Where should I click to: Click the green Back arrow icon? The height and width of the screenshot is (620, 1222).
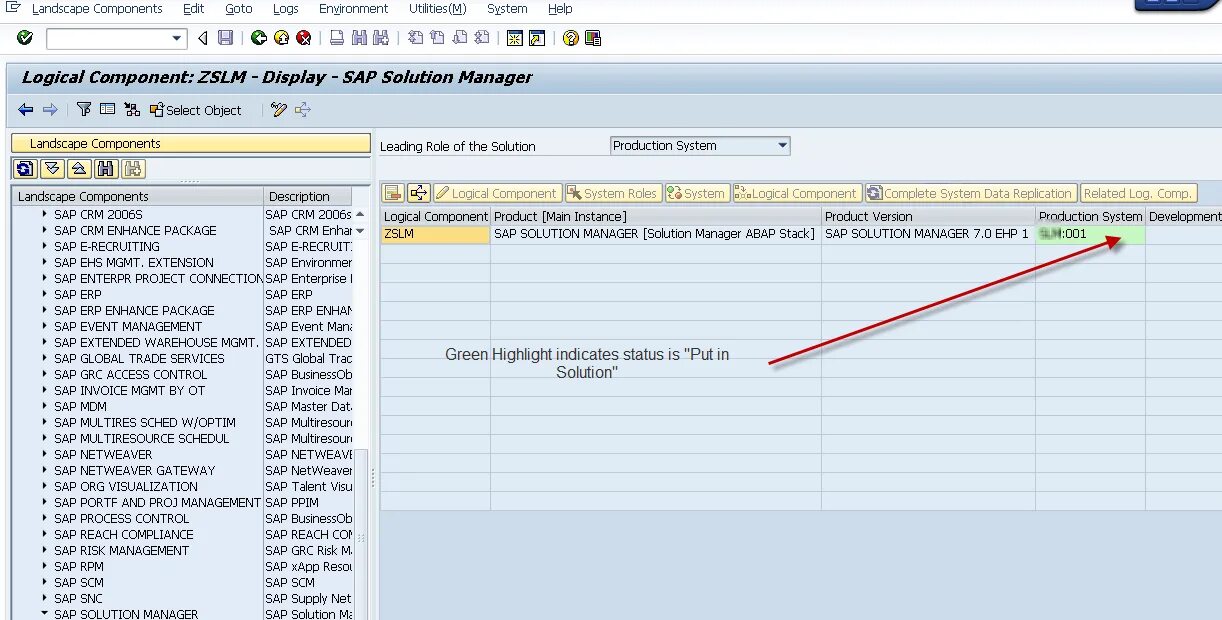[259, 38]
